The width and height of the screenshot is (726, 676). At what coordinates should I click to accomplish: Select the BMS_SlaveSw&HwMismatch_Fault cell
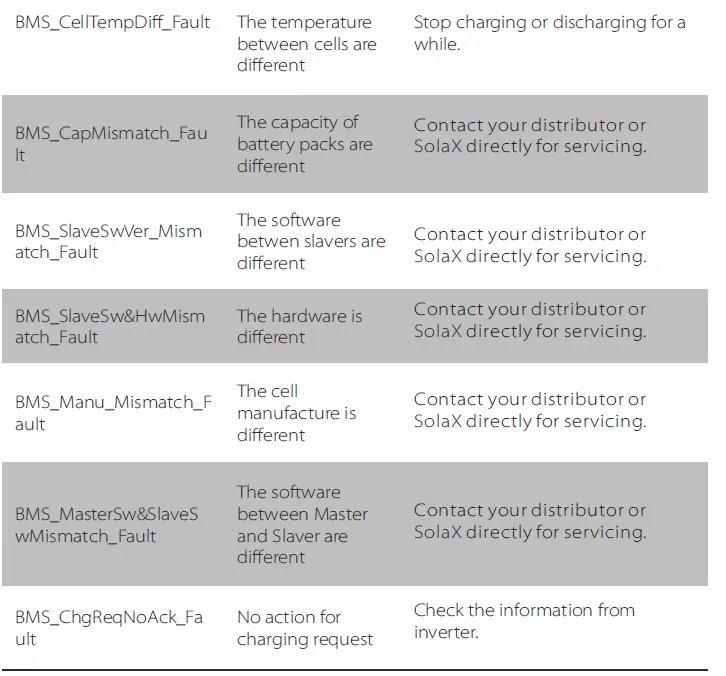pyautogui.click(x=109, y=326)
